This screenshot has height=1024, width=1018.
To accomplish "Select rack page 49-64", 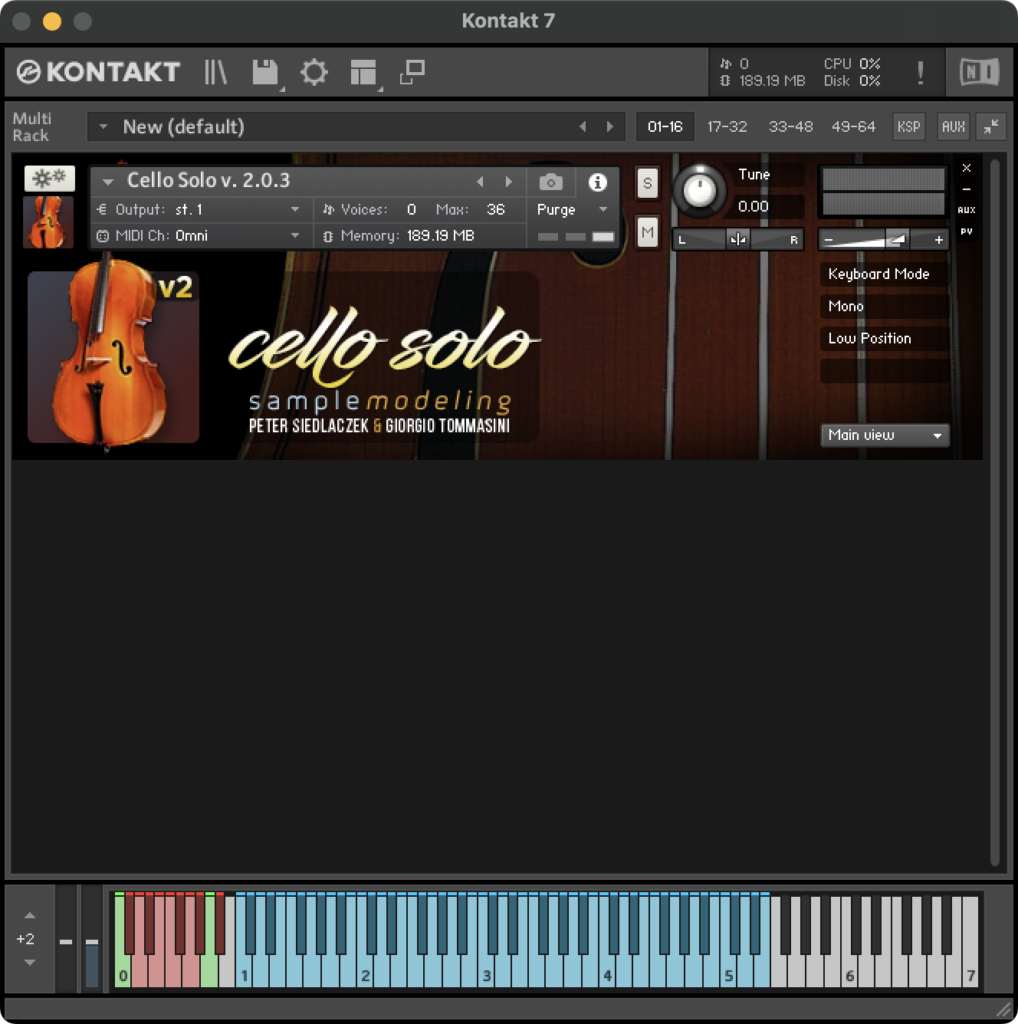I will pyautogui.click(x=853, y=127).
